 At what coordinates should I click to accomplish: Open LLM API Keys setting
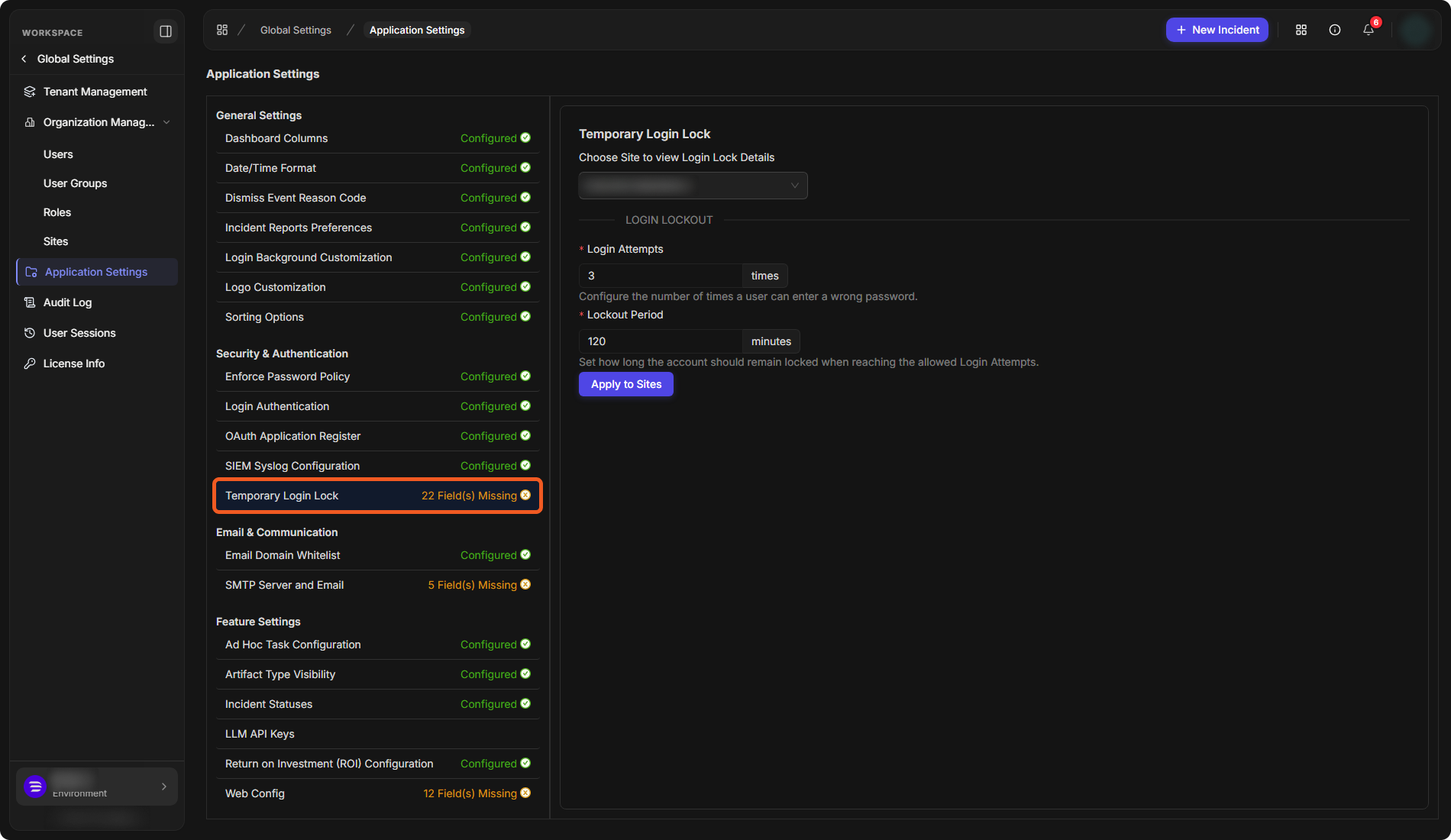(377, 734)
